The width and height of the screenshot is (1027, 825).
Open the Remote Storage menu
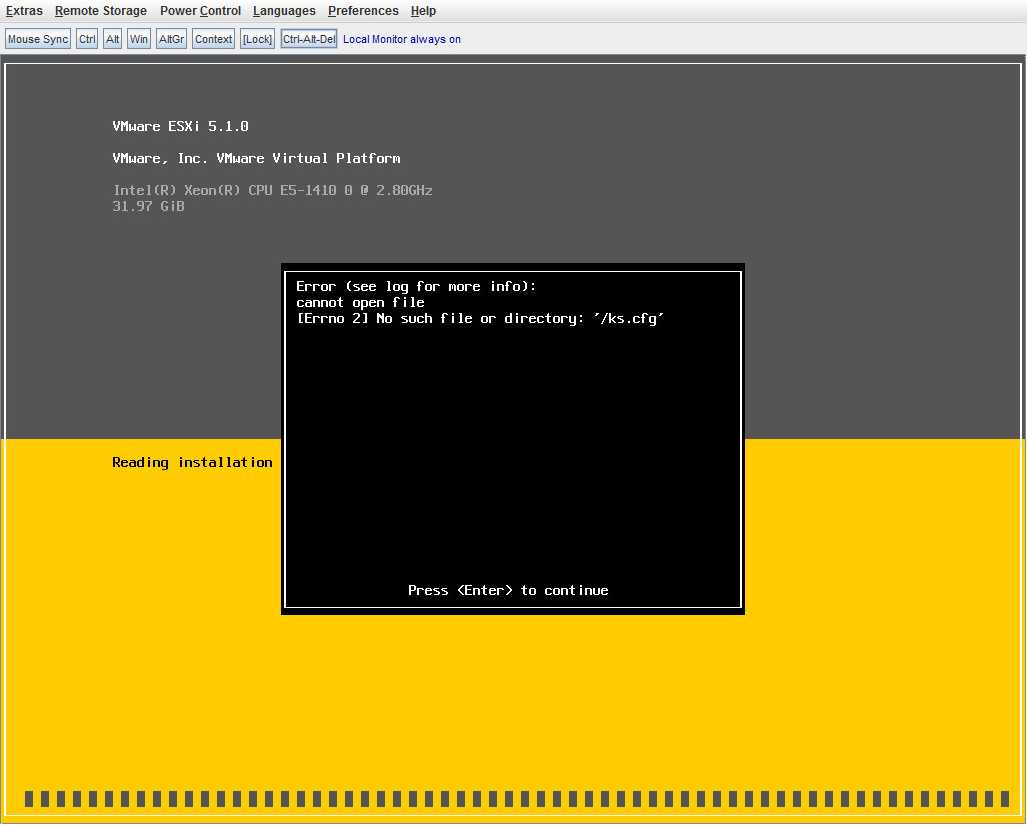point(100,11)
